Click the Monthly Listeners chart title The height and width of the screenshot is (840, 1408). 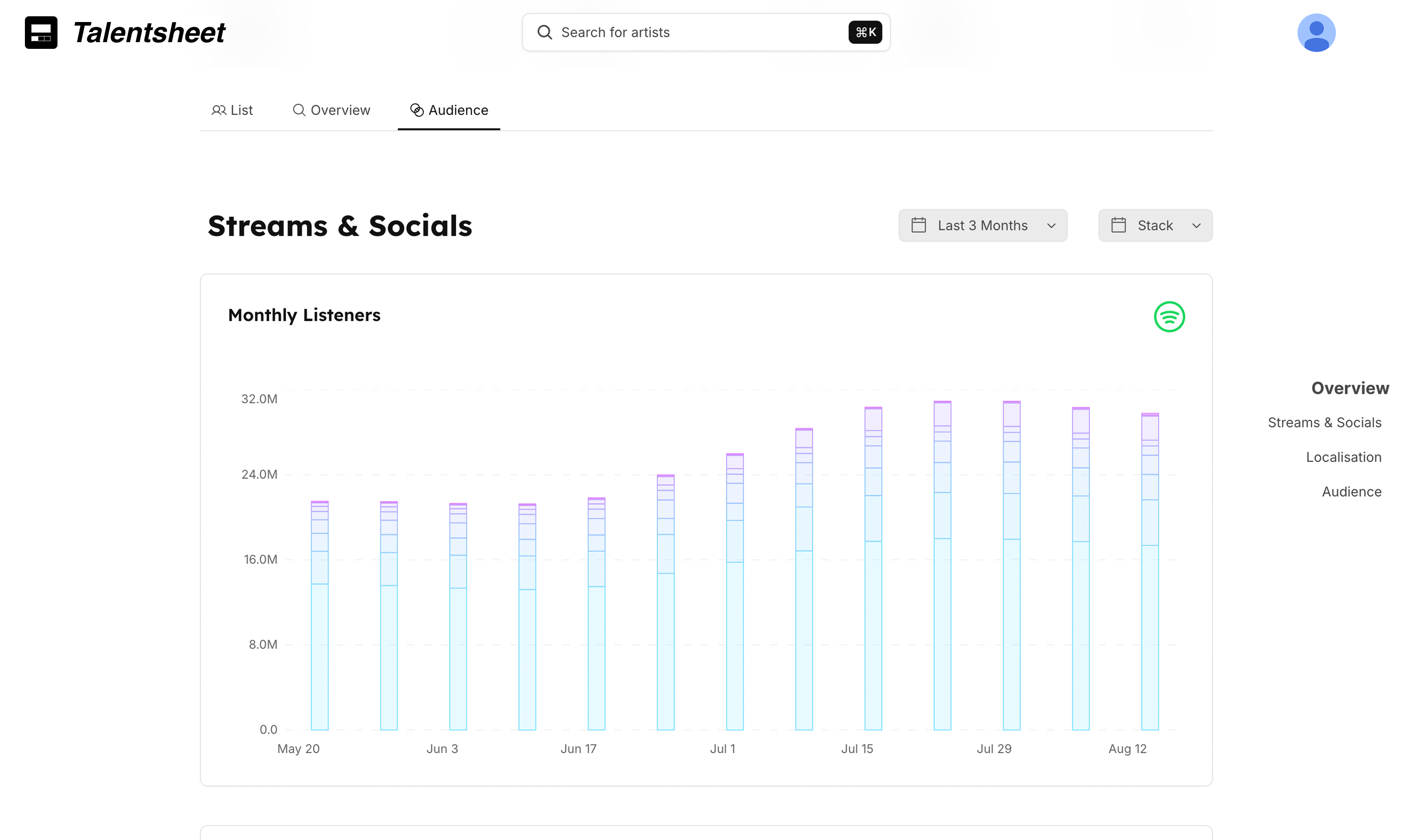[x=304, y=315]
